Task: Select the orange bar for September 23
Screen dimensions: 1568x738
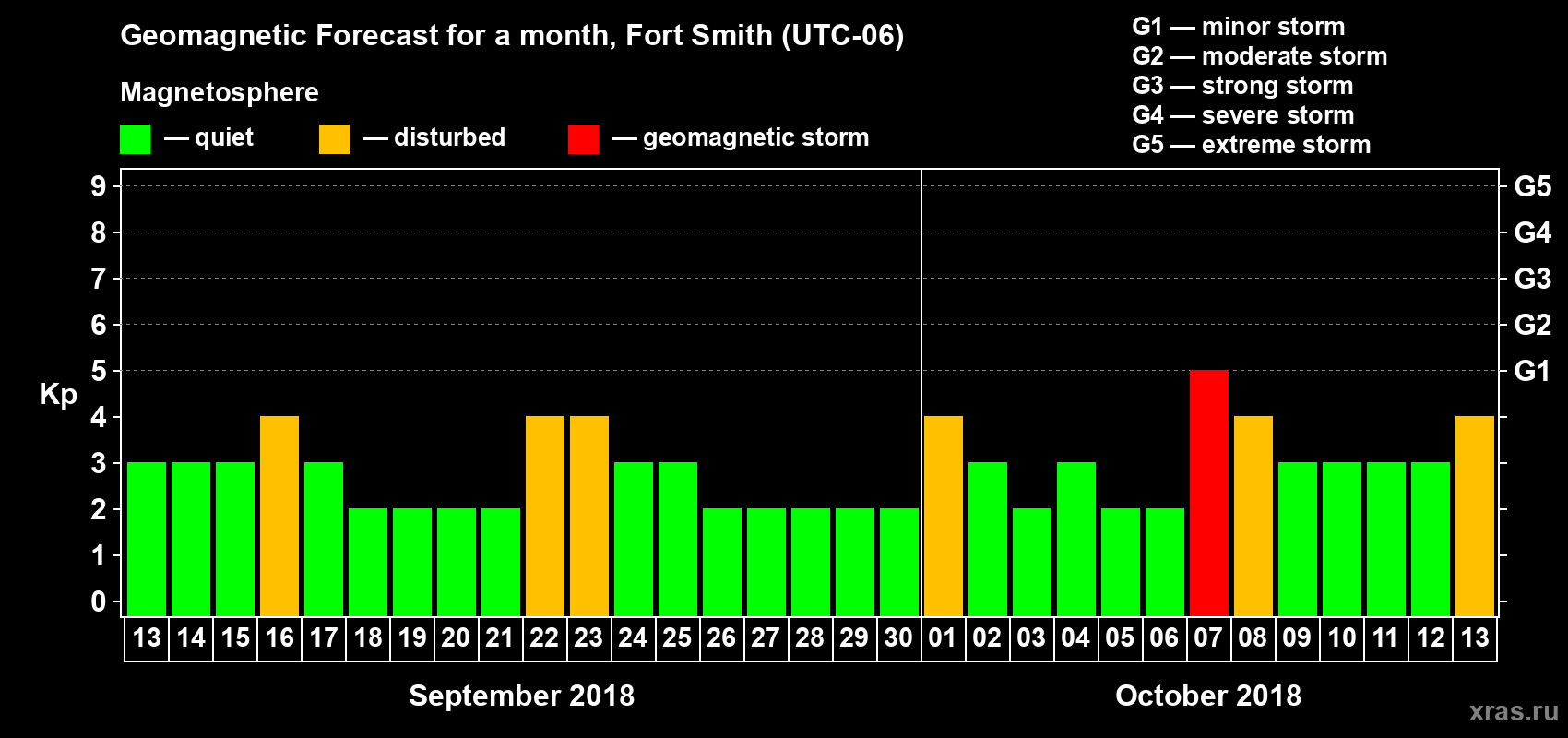Action: pyautogui.click(x=589, y=516)
